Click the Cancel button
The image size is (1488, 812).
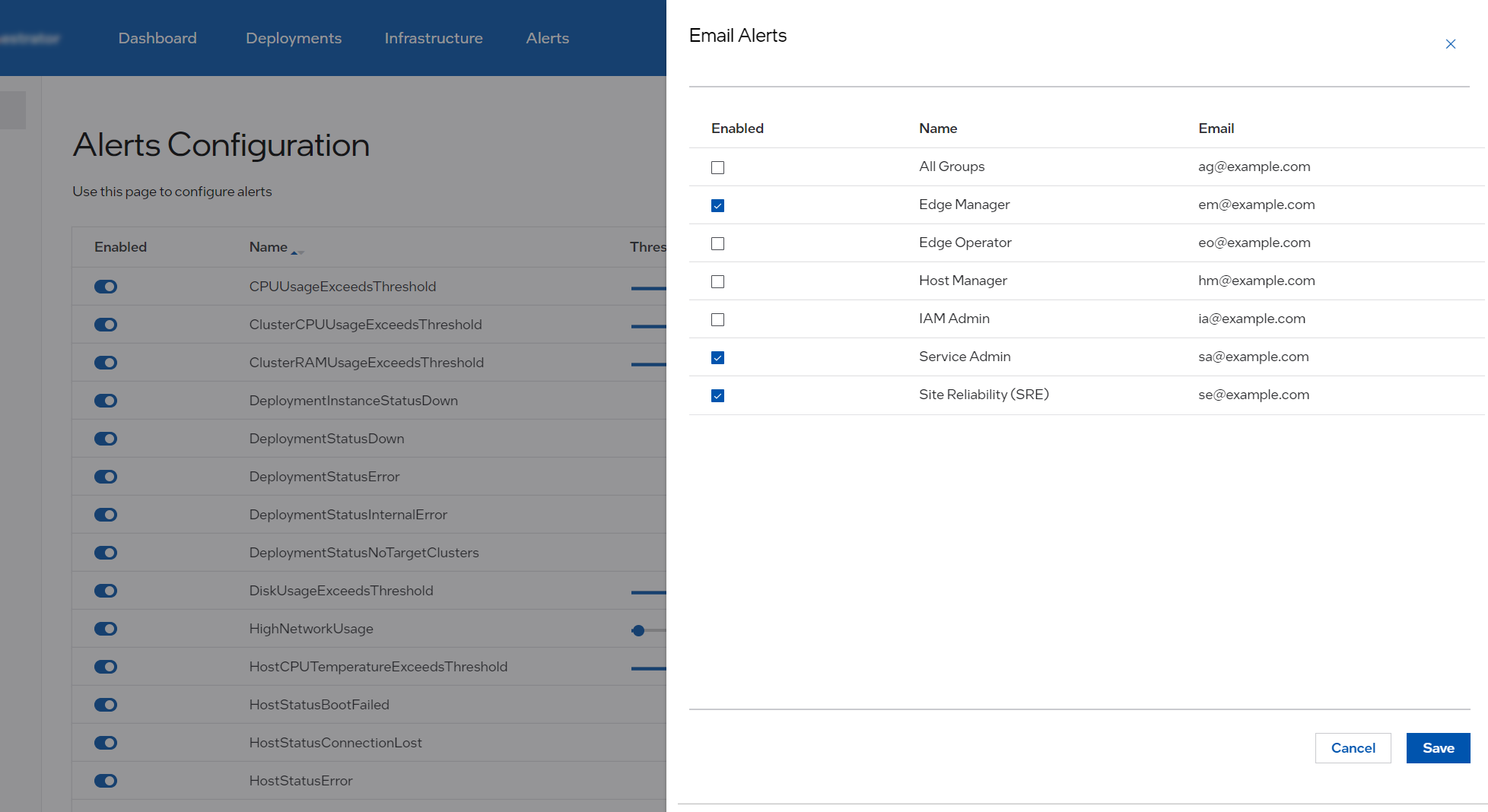point(1353,748)
